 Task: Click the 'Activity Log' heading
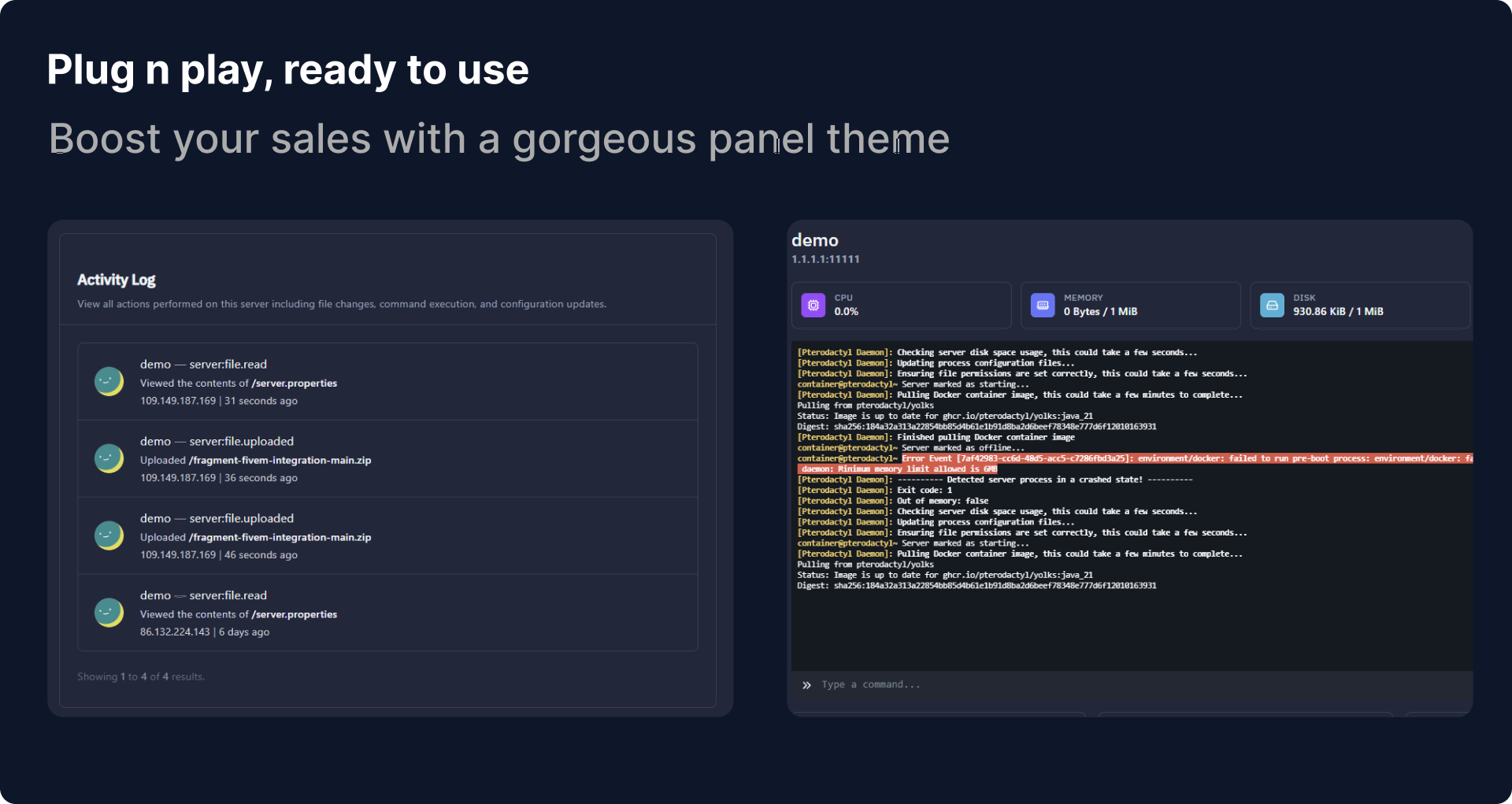(x=117, y=280)
